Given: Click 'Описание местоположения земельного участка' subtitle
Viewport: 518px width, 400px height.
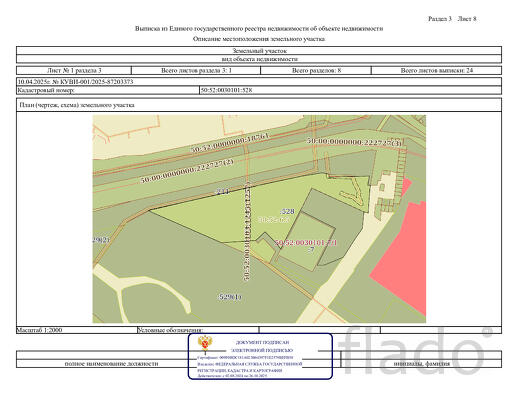Looking at the screenshot, I should point(259,39).
